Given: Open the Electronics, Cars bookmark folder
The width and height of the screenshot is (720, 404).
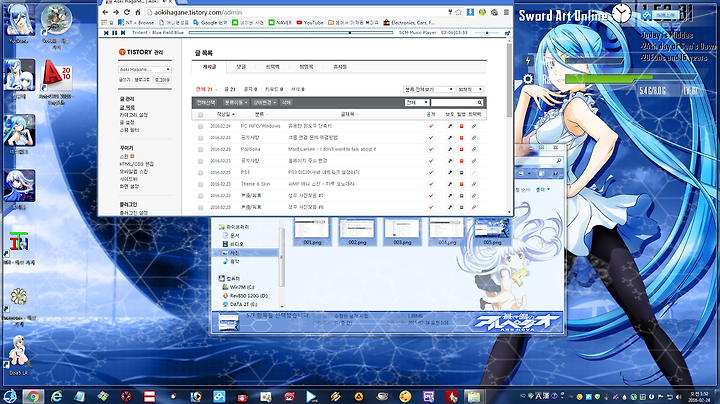Looking at the screenshot, I should 409,22.
